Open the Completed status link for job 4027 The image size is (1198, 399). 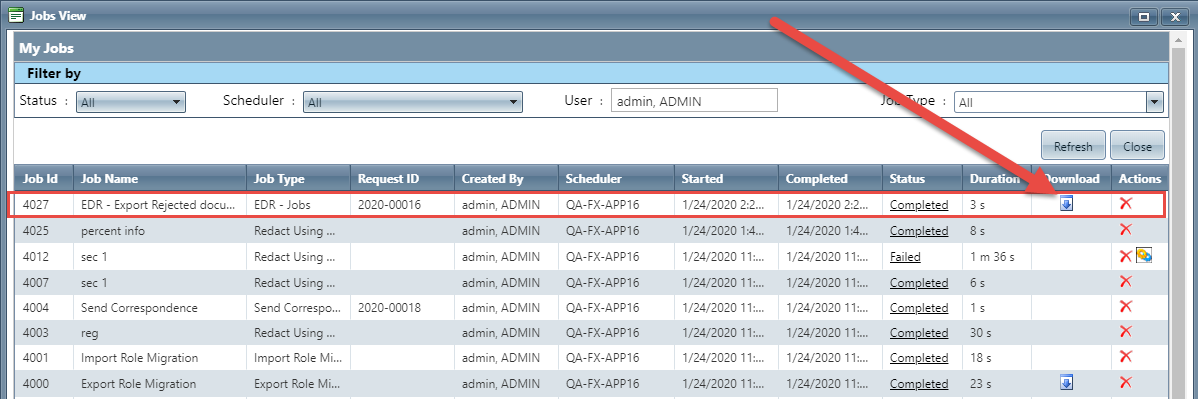tap(919, 205)
